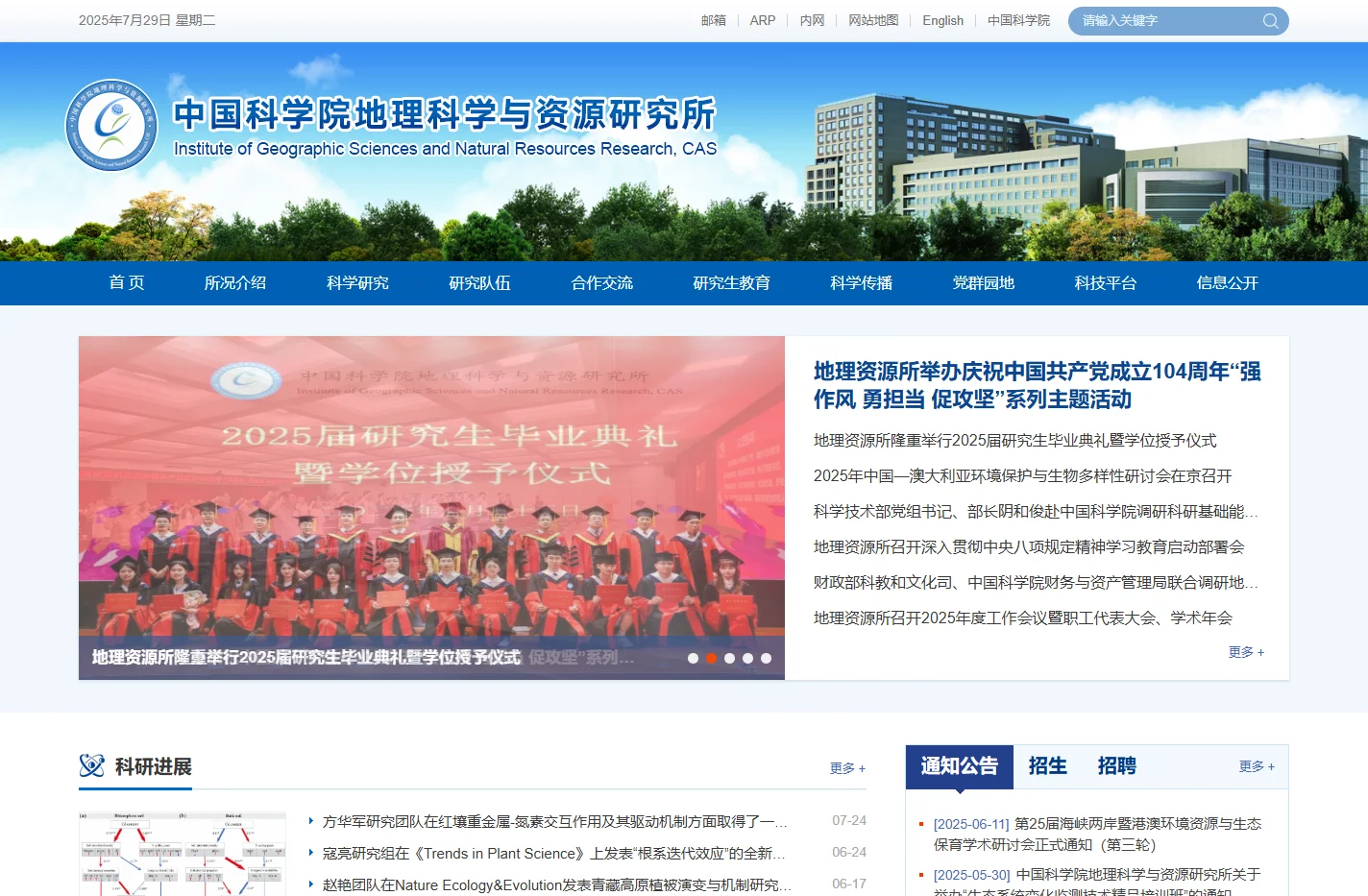Screen dimensions: 1368x896
Task: Open the 104周年 party anniversary headline
Action: (1038, 385)
